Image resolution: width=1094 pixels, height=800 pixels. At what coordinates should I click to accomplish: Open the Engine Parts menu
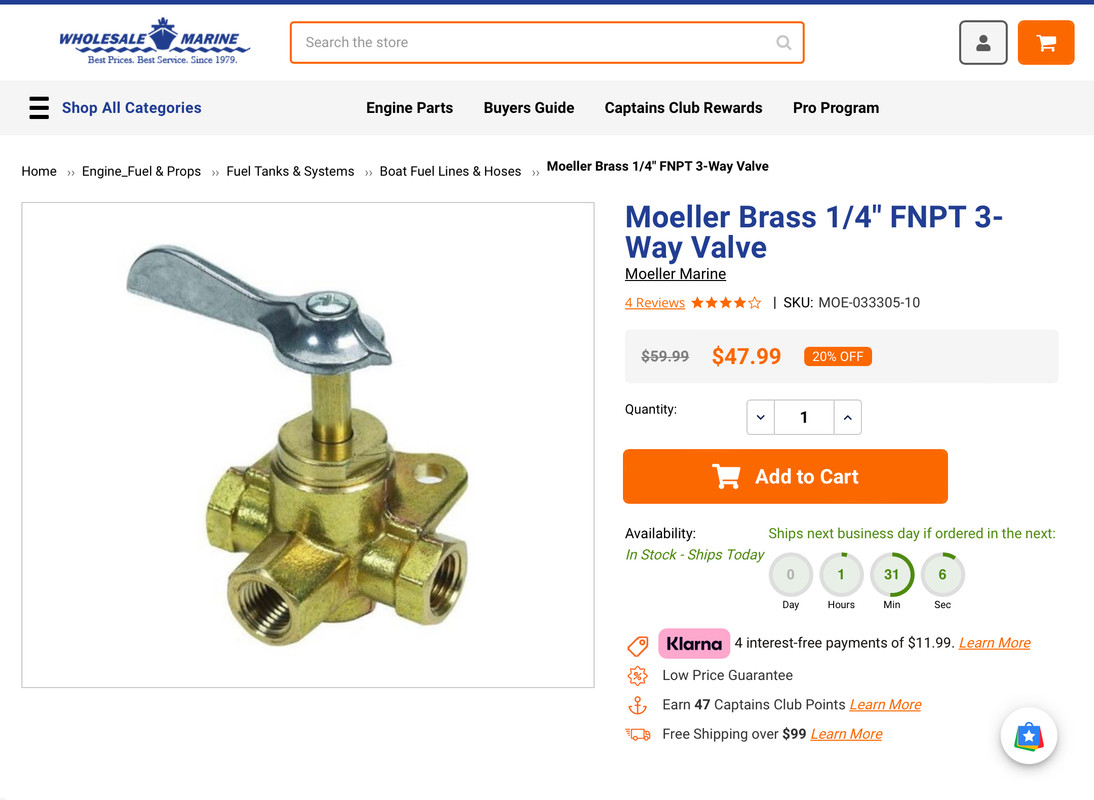coord(410,108)
